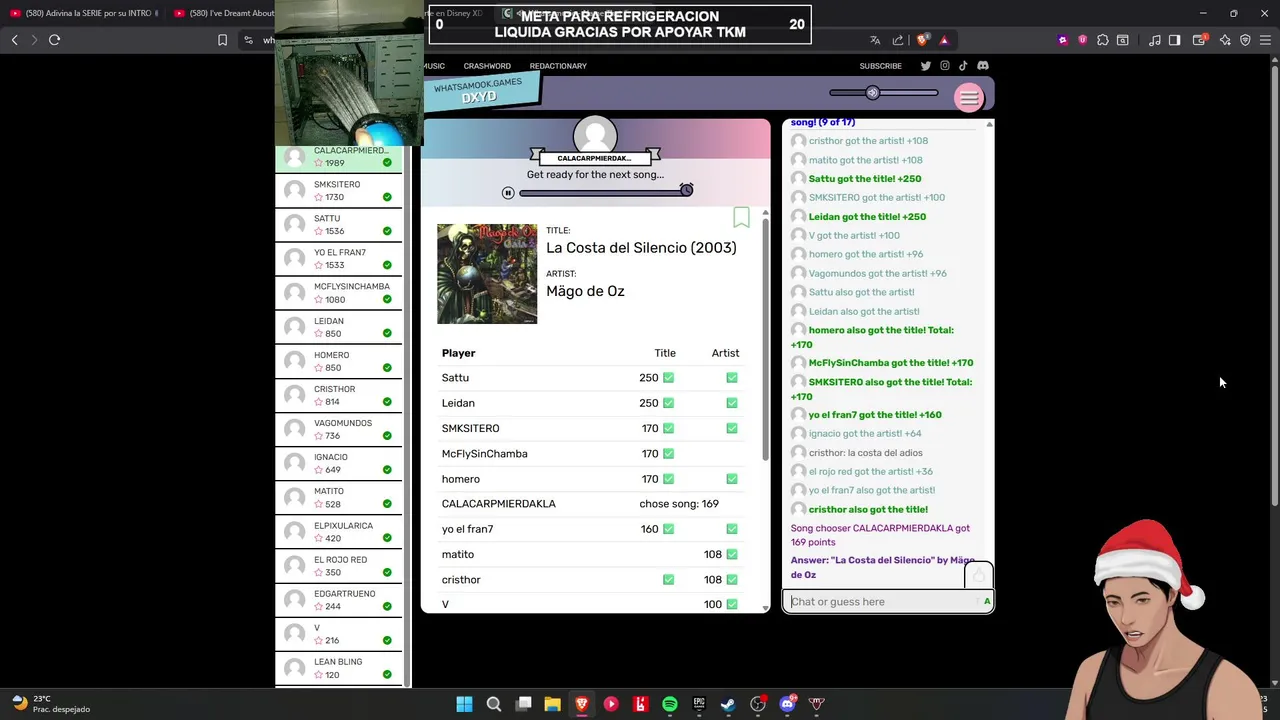The height and width of the screenshot is (720, 1280).
Task: Switch to the Adivina la SERIE YouTube tab
Action: (85, 13)
